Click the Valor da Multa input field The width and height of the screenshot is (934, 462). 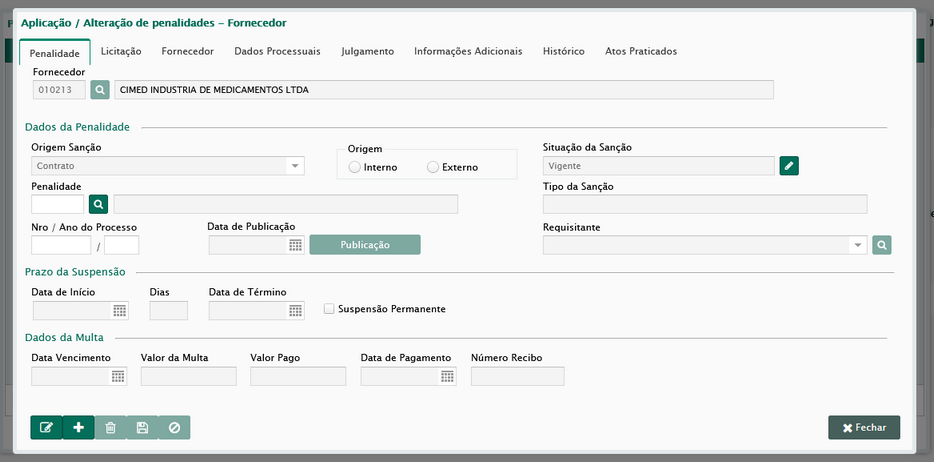tap(189, 376)
